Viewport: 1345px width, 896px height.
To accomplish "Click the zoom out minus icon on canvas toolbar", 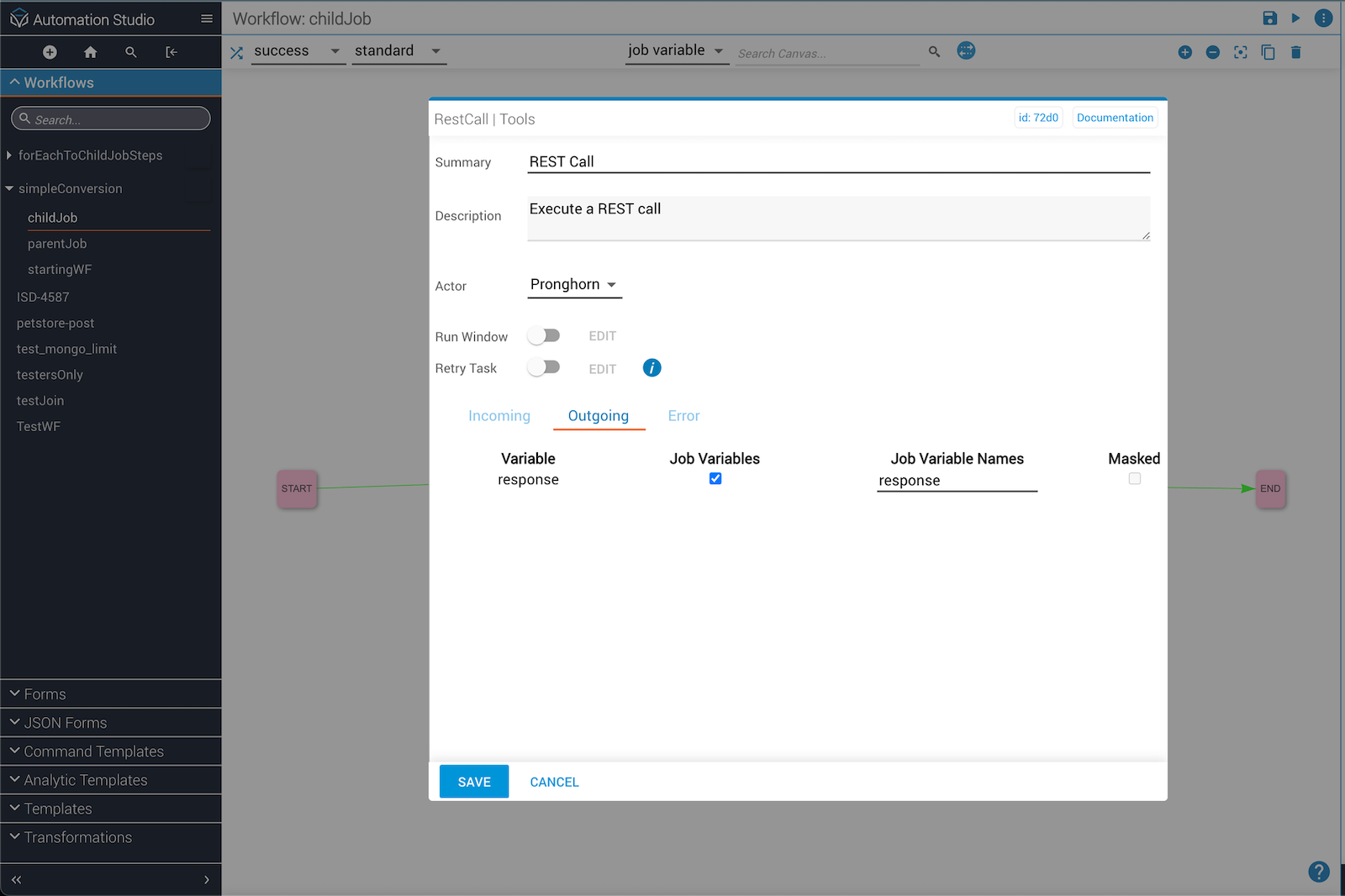I will [x=1212, y=52].
